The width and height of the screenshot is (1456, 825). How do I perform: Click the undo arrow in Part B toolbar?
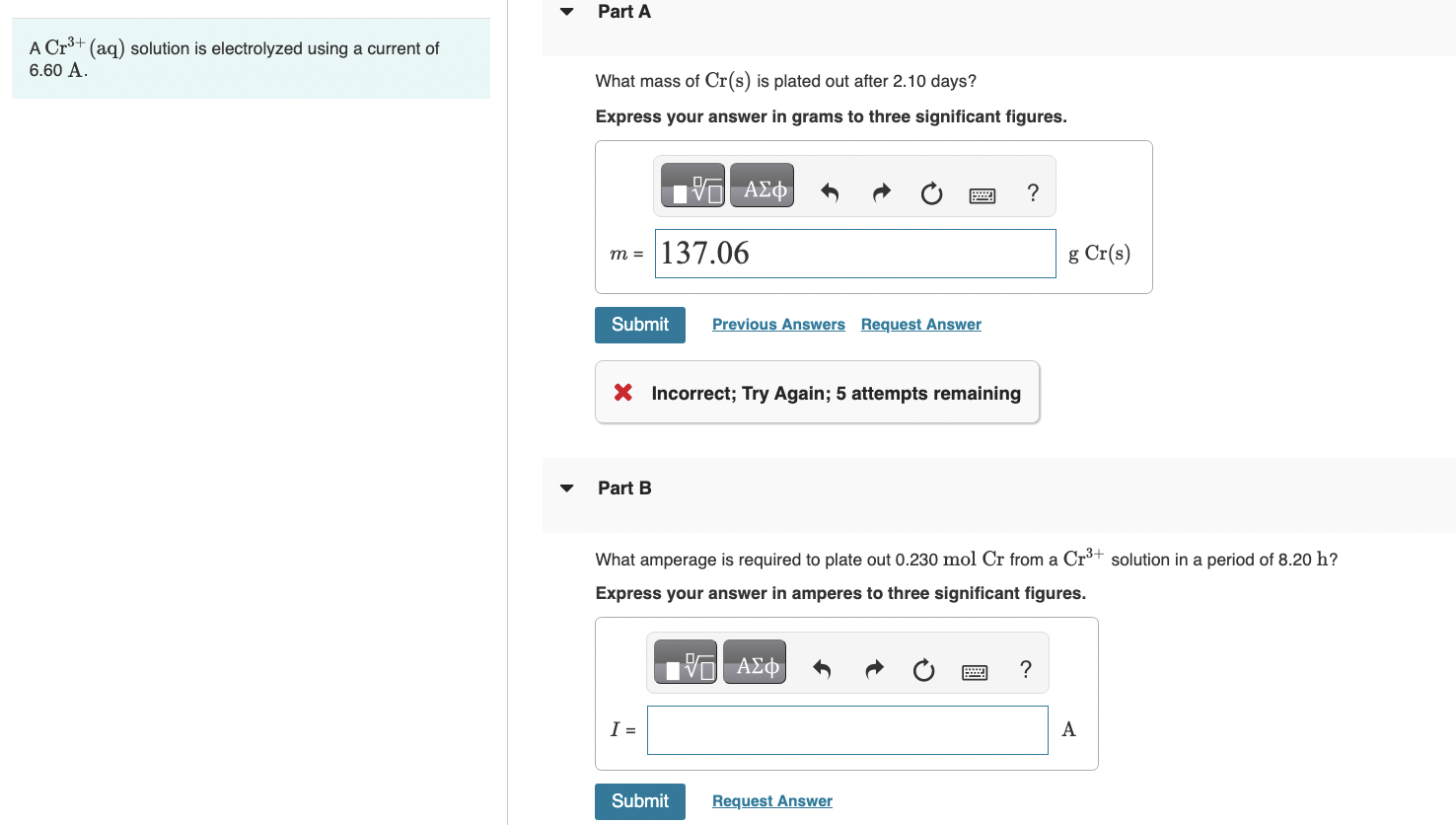pos(822,670)
